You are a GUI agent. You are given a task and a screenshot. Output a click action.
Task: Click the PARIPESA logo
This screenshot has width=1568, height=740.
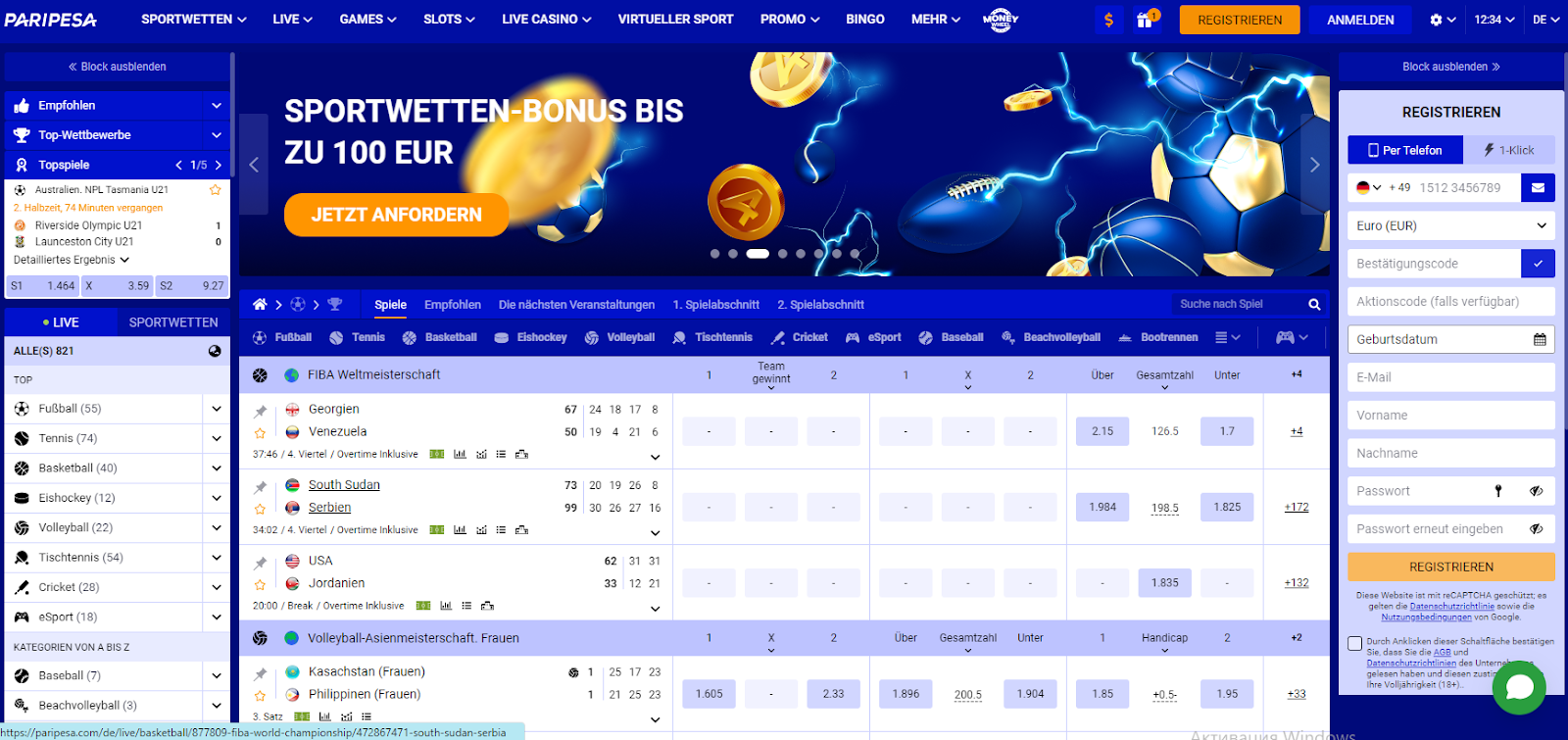[x=51, y=20]
